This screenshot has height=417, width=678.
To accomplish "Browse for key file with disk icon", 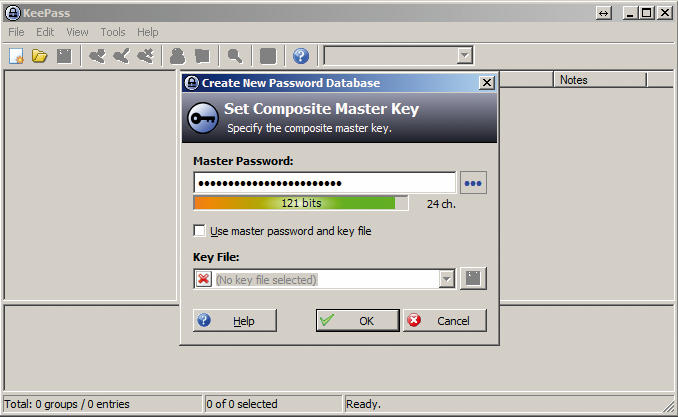I will click(x=473, y=278).
